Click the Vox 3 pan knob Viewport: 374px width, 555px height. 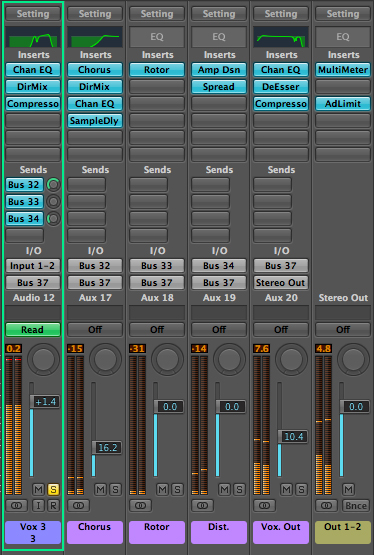click(x=43, y=360)
